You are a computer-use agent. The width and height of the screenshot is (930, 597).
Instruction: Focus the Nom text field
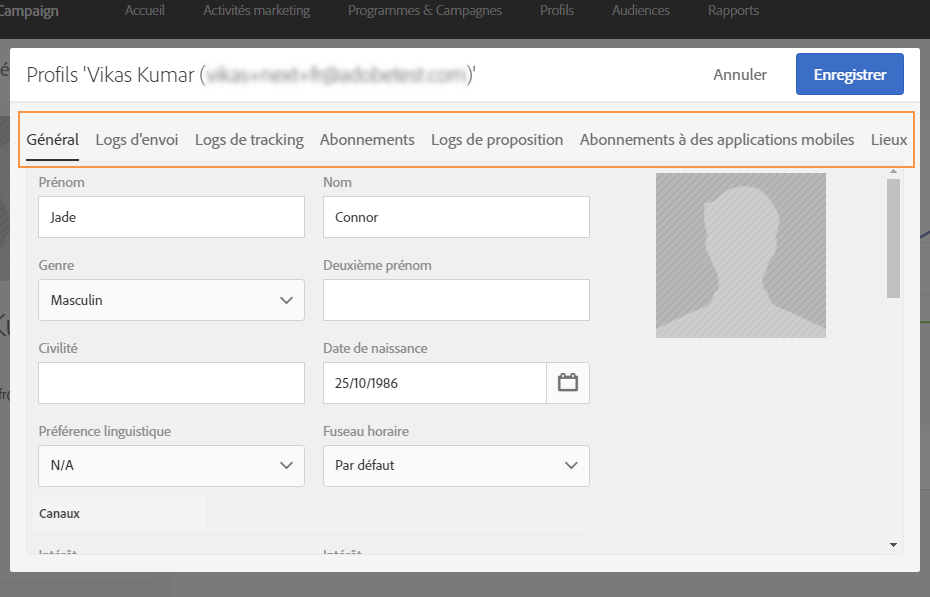click(x=456, y=217)
